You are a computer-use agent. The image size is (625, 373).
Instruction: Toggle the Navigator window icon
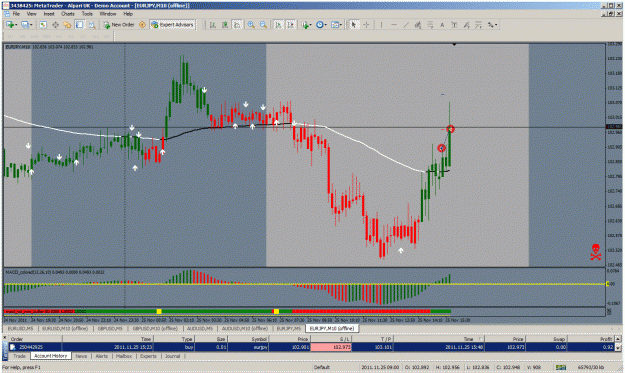(67, 25)
